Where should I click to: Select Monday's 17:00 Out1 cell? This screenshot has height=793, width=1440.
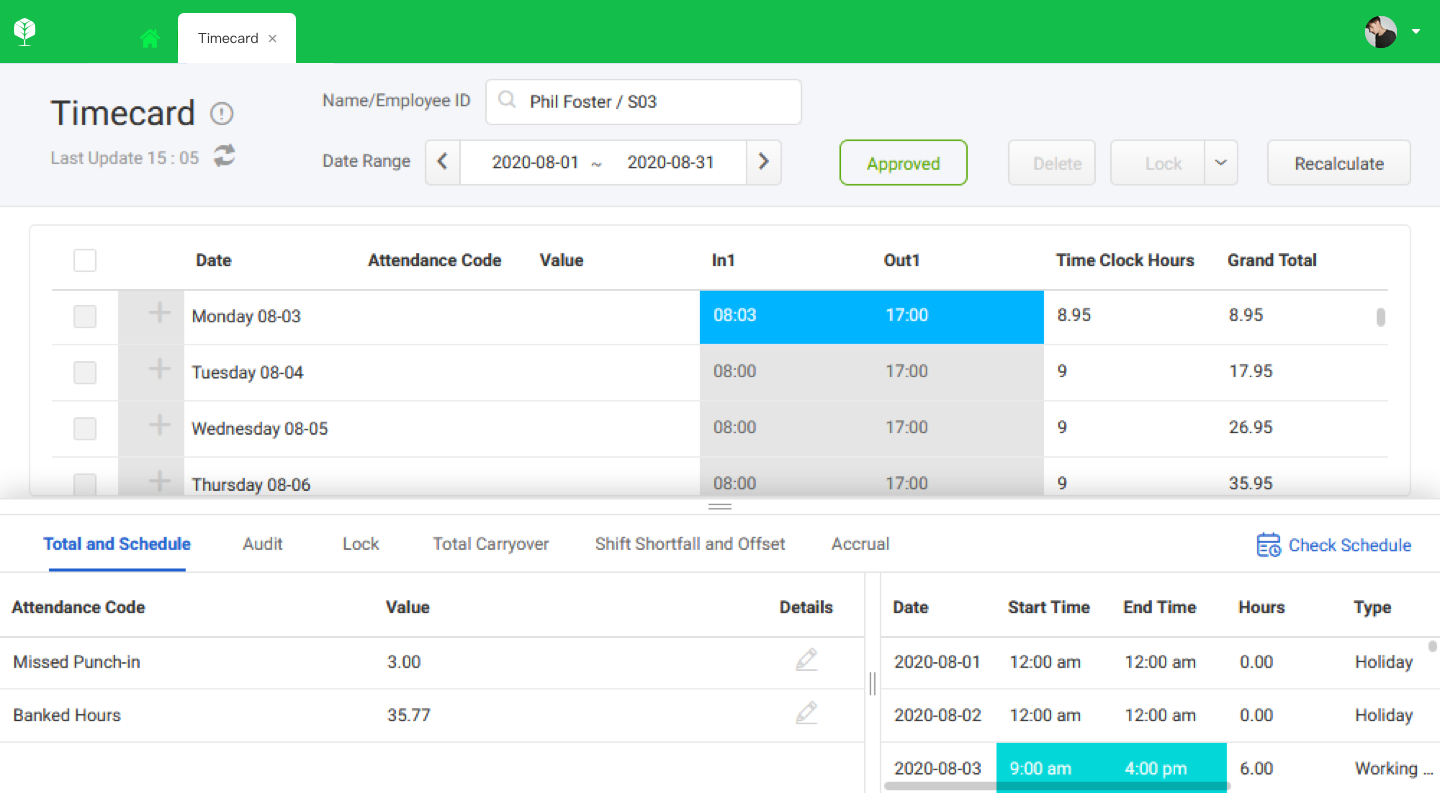coord(958,316)
